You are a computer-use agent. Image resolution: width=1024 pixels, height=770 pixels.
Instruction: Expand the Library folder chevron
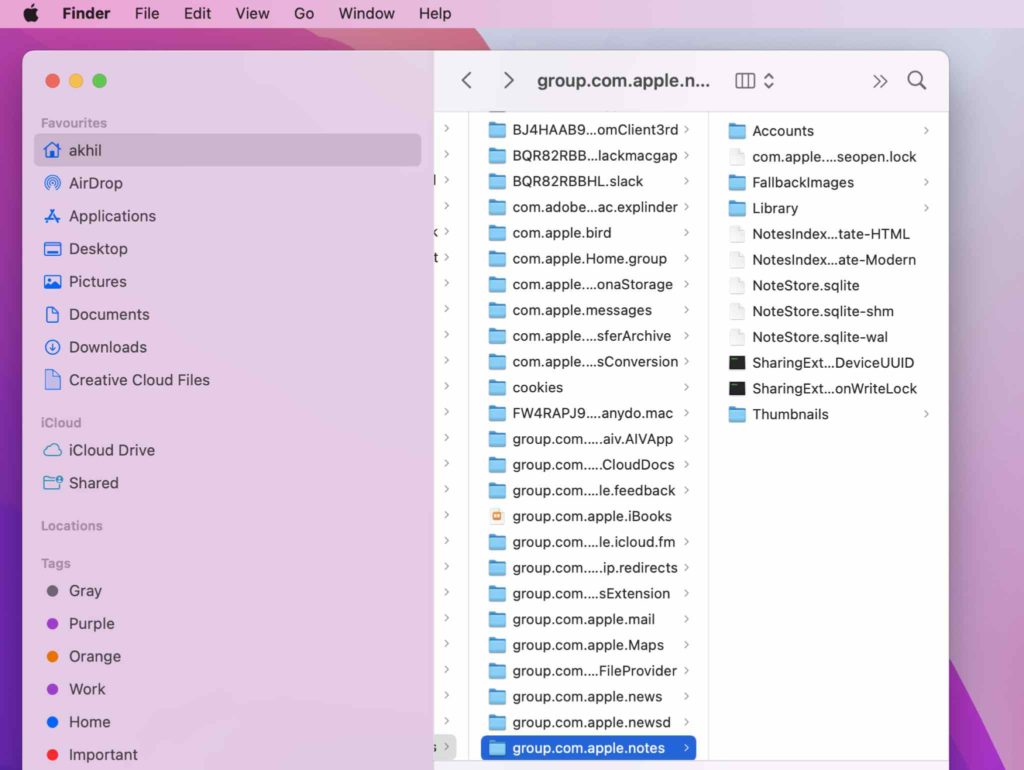[x=926, y=208]
